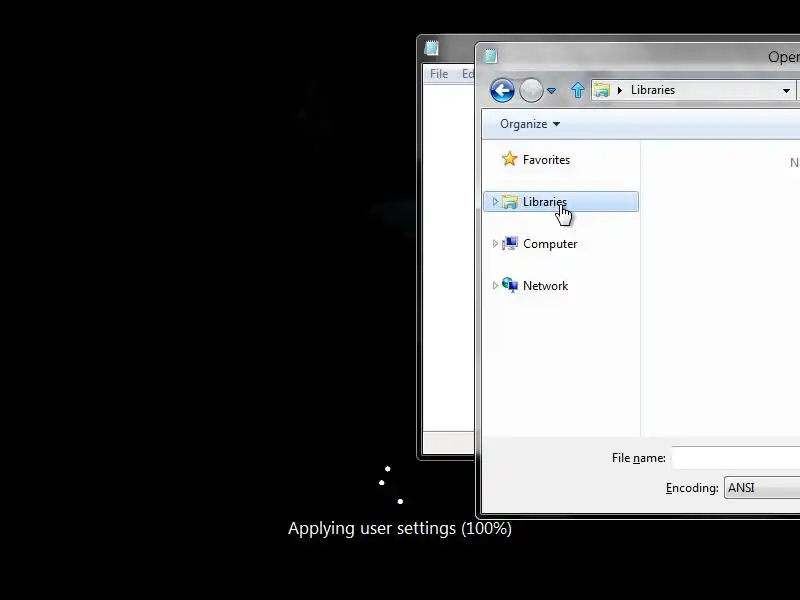Click into the File name field

736,458
